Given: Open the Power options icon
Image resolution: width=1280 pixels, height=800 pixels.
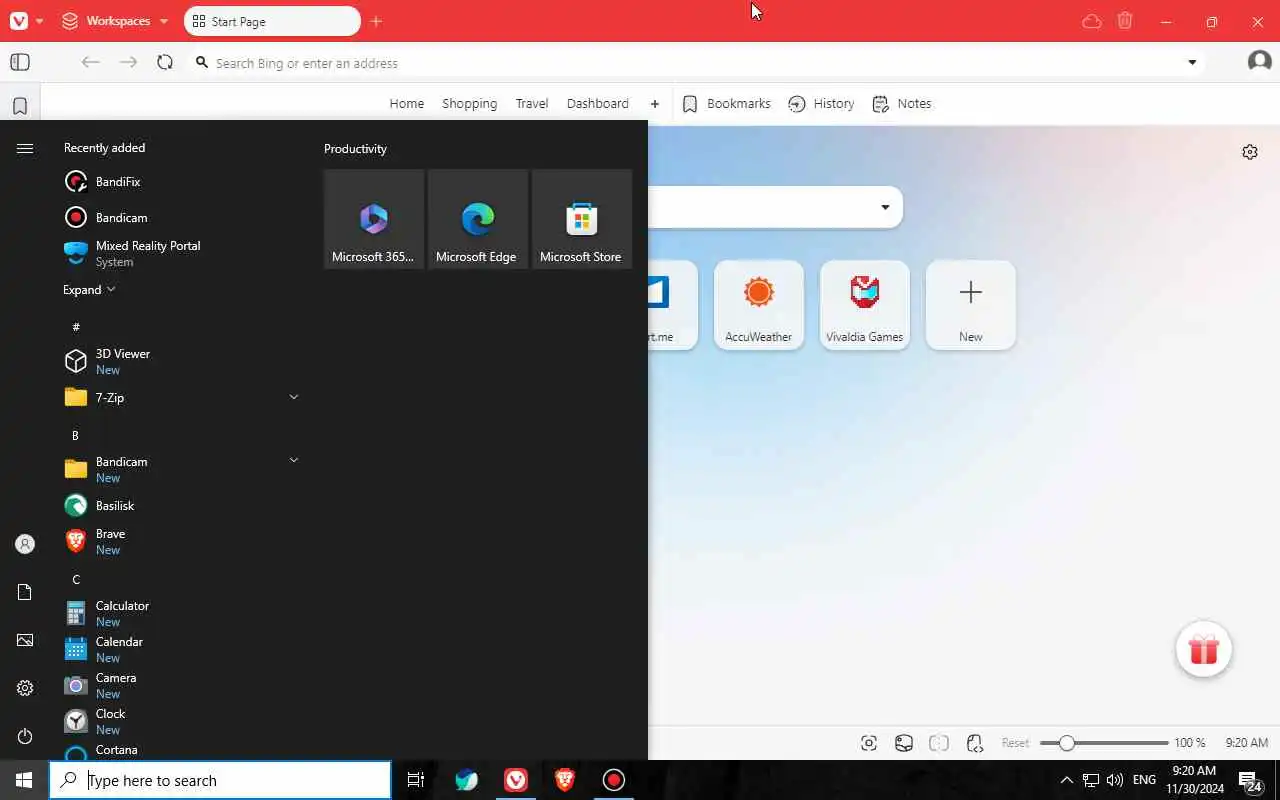Looking at the screenshot, I should pos(25,736).
